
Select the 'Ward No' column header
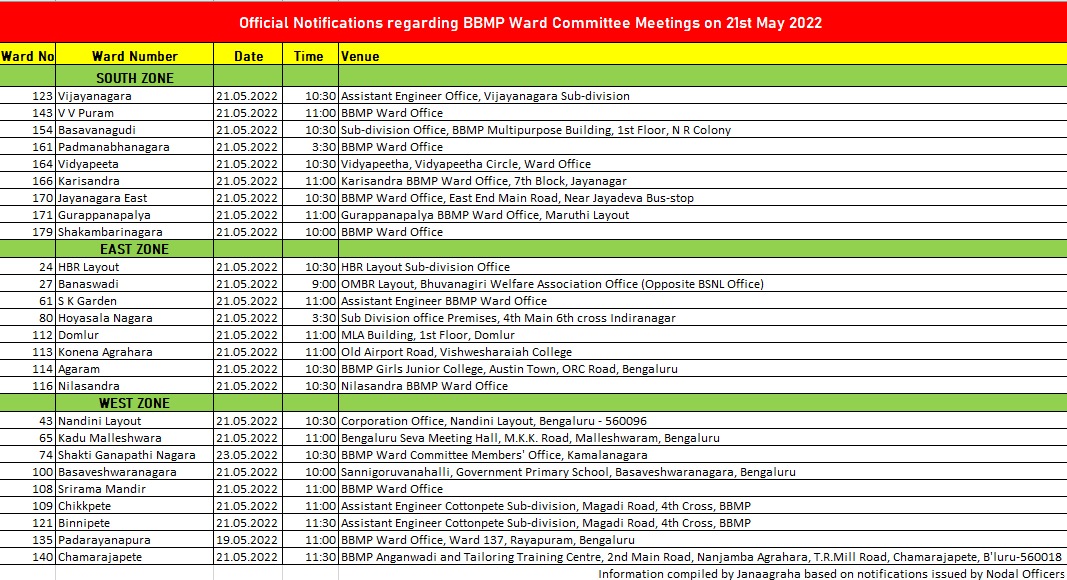click(x=27, y=56)
